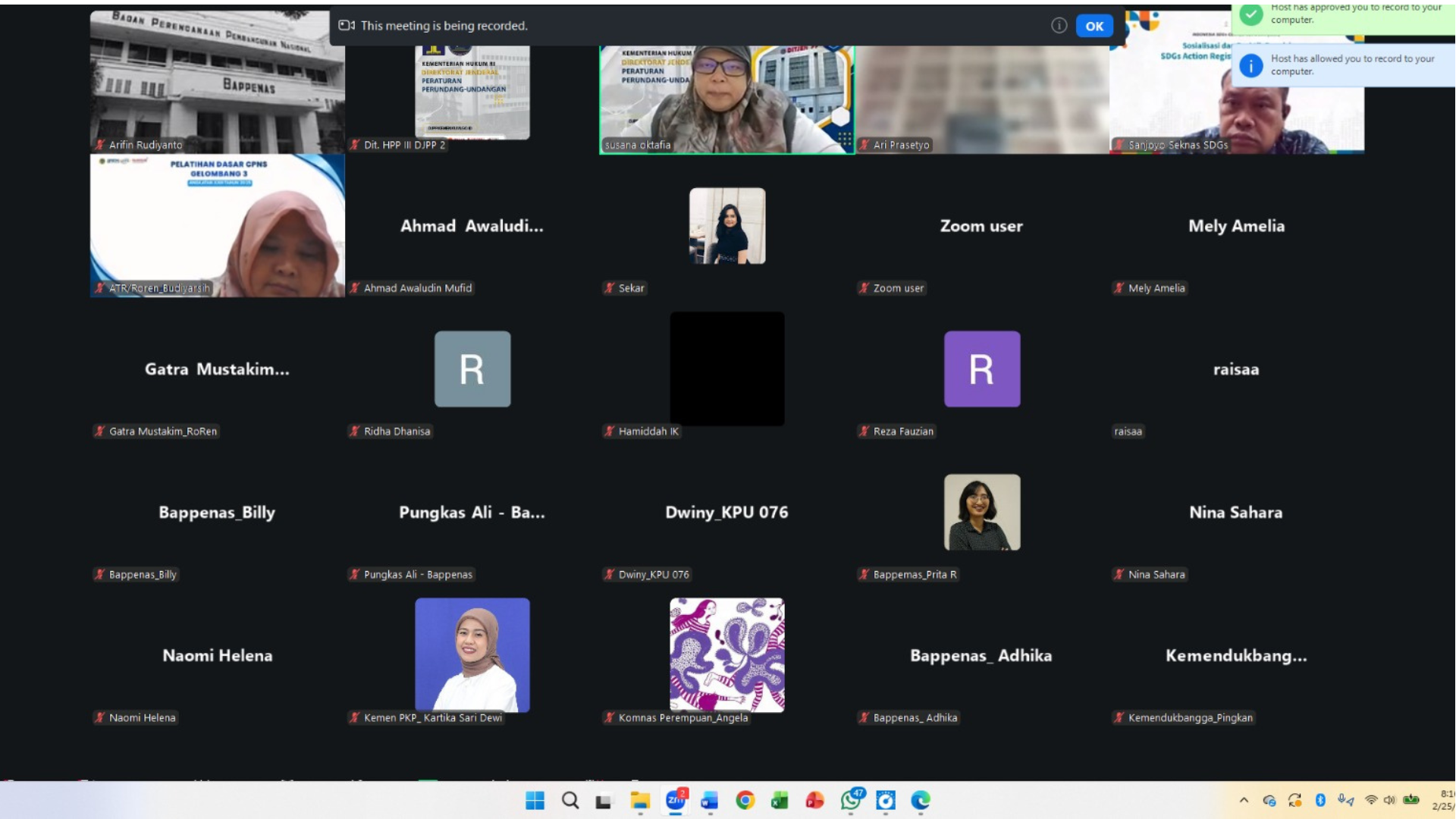Open Windows taskbar search
Screen dimensions: 1456x819
(x=570, y=800)
